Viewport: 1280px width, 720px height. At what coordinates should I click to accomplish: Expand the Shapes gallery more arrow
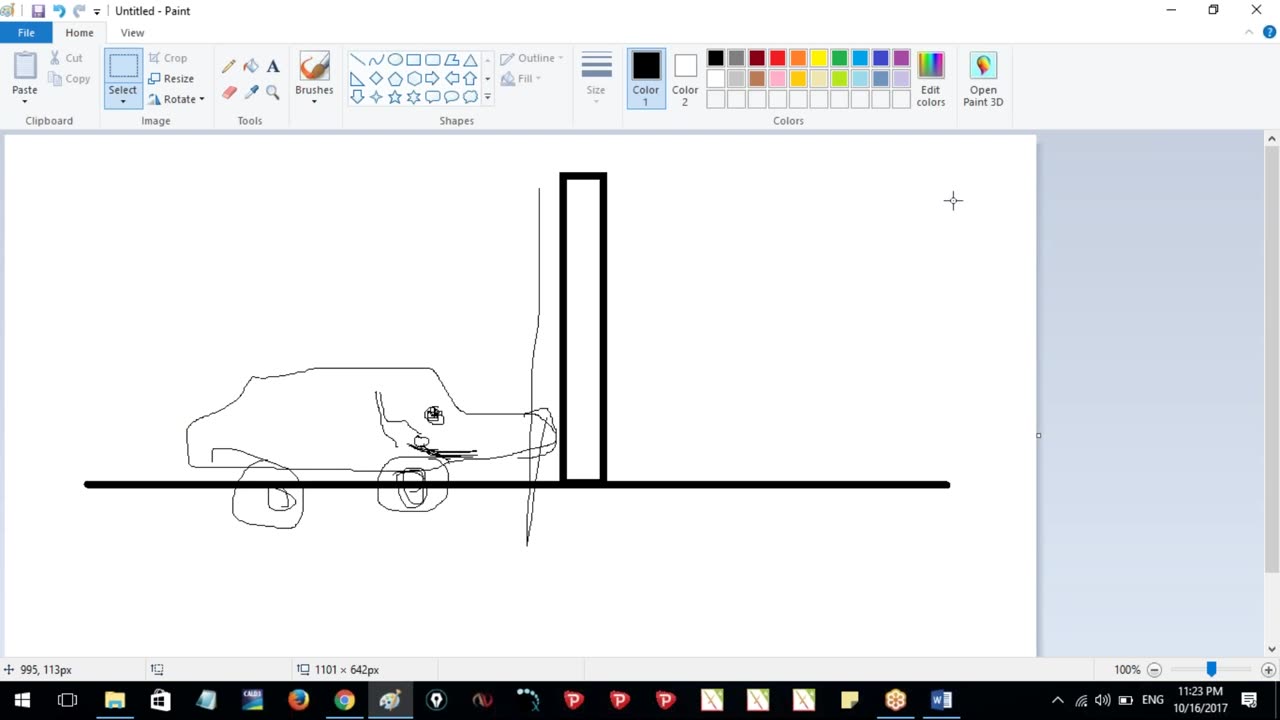pyautogui.click(x=487, y=97)
